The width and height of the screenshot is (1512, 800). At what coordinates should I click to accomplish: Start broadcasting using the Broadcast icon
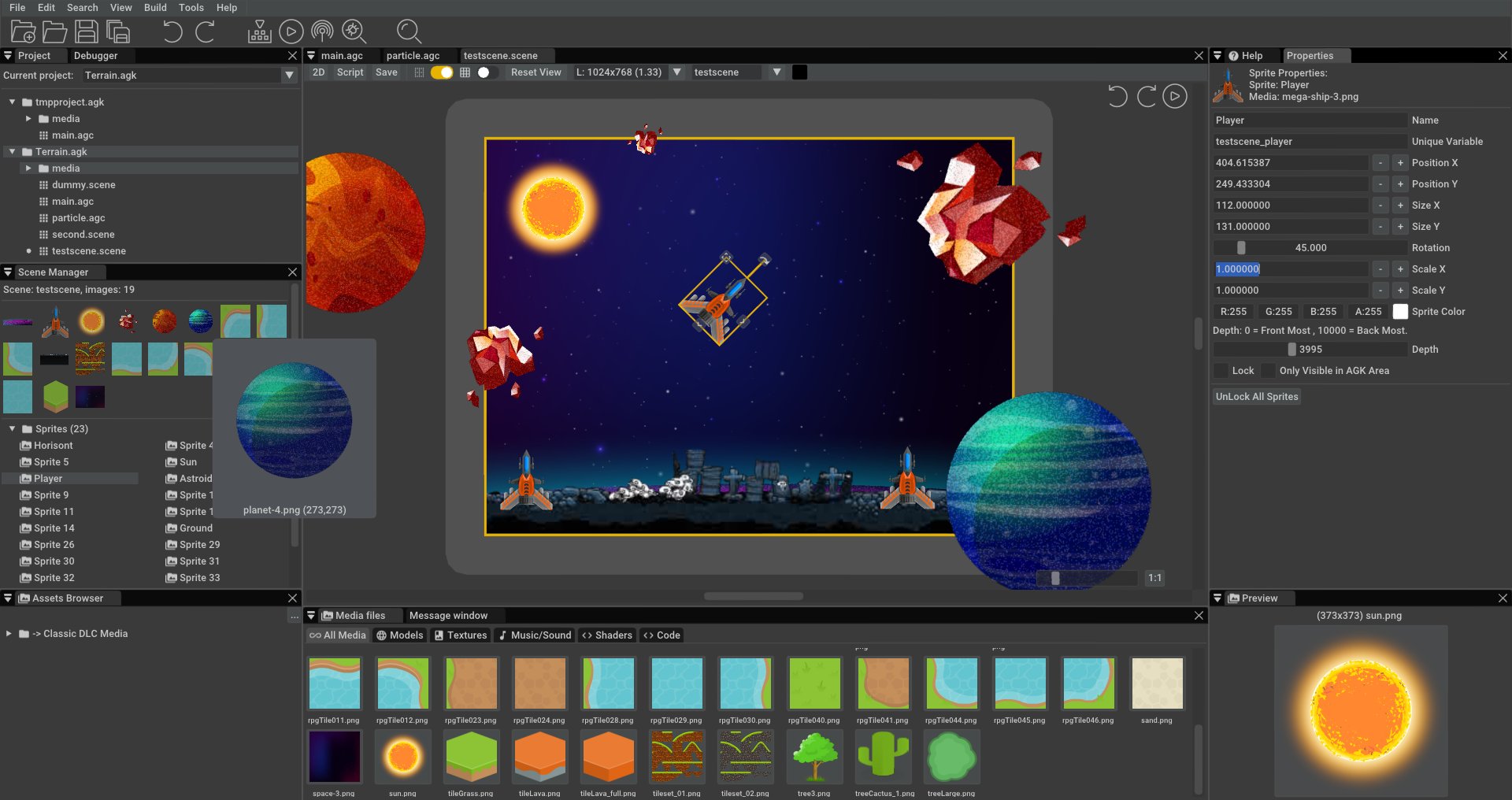click(321, 31)
